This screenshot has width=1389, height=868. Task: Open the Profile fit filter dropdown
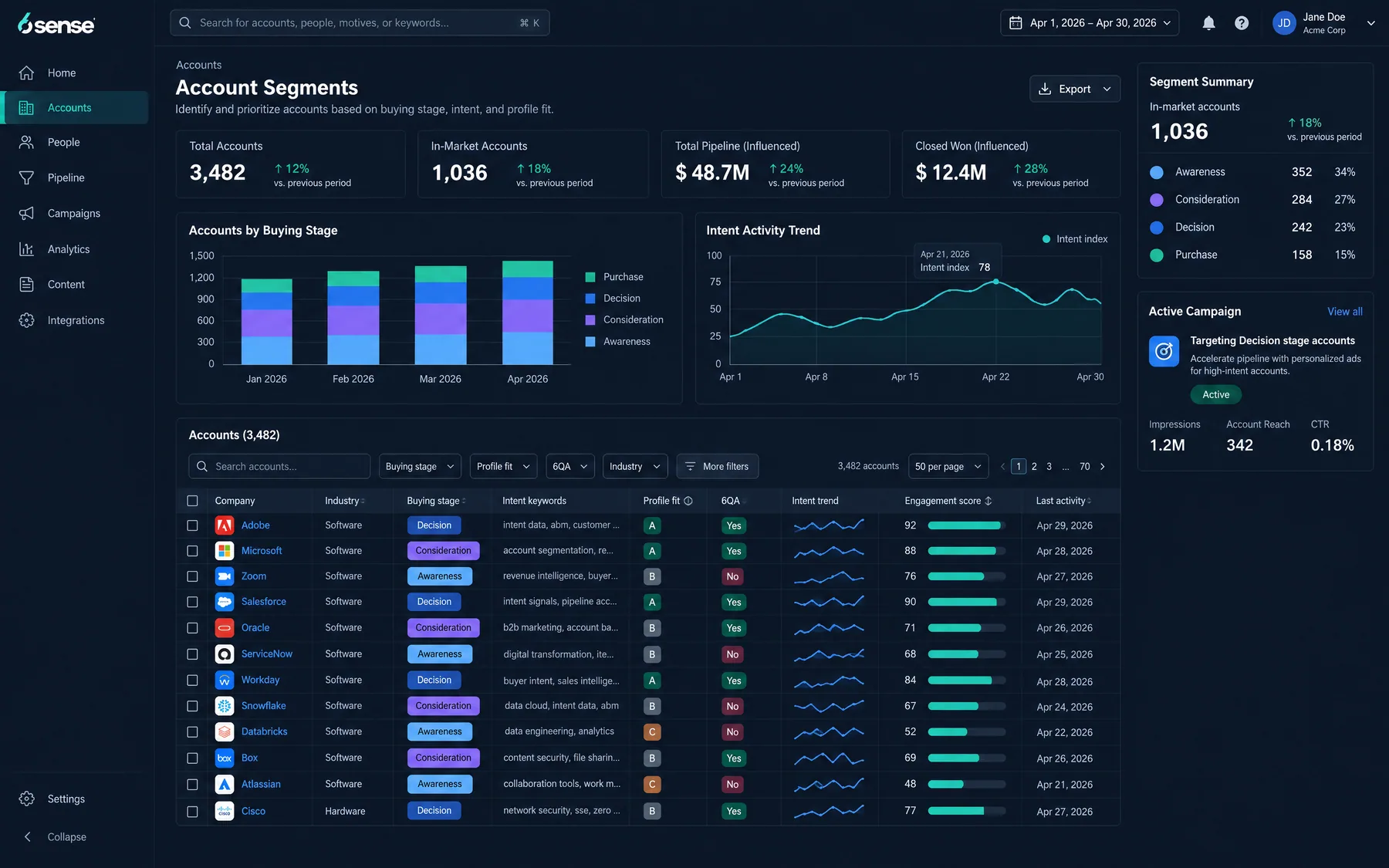point(503,467)
